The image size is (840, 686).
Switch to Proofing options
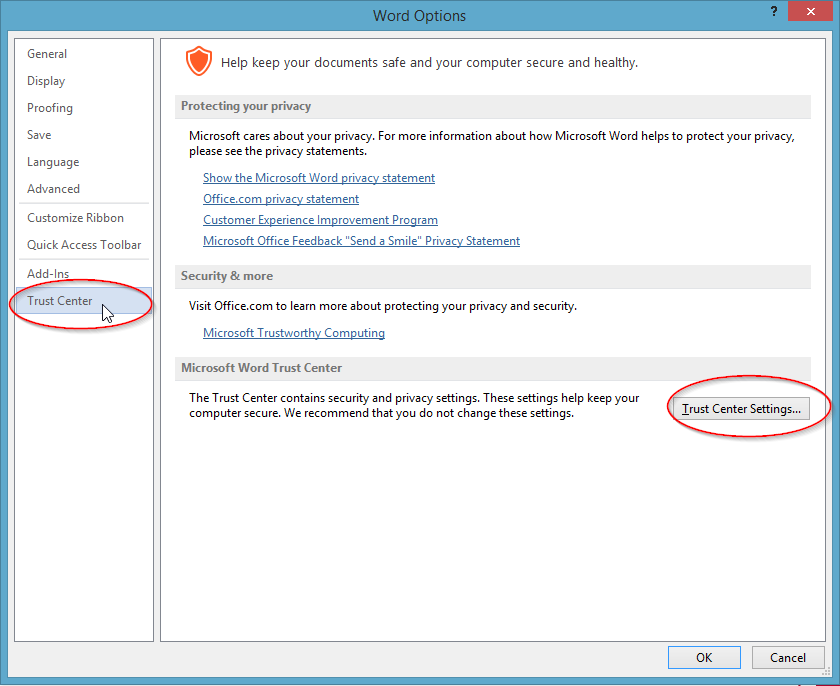point(50,108)
